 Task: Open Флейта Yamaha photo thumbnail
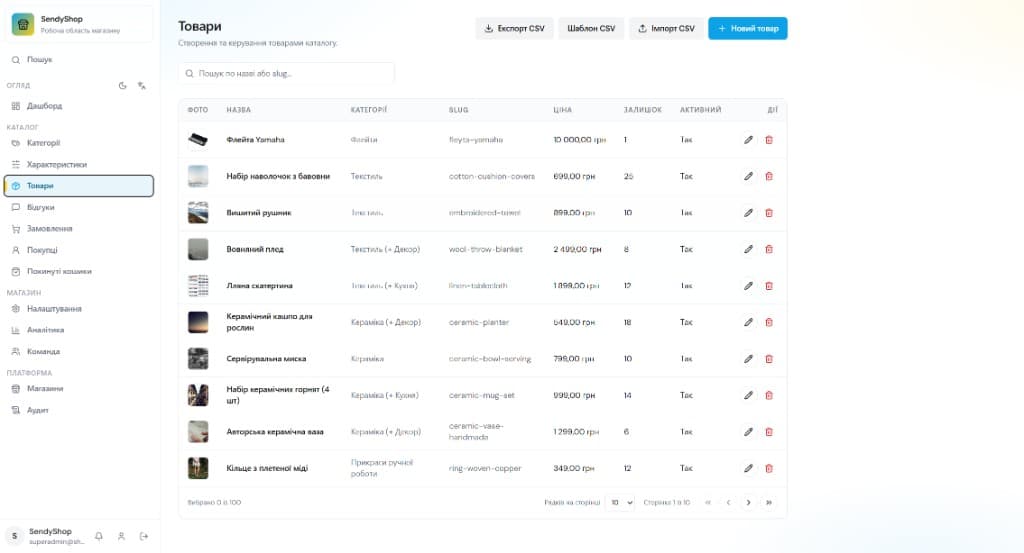(x=198, y=140)
